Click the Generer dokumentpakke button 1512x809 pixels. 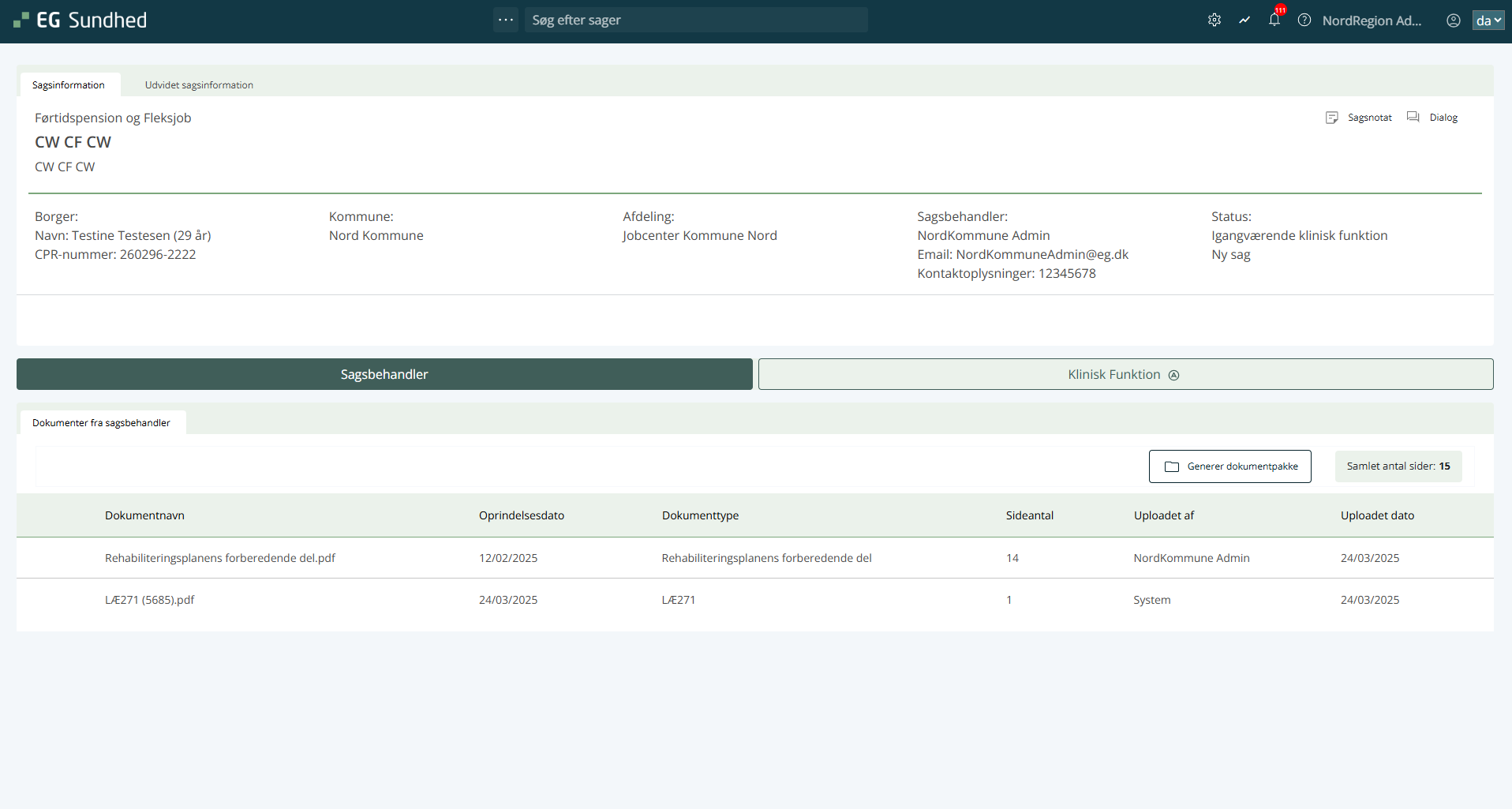click(x=1229, y=466)
